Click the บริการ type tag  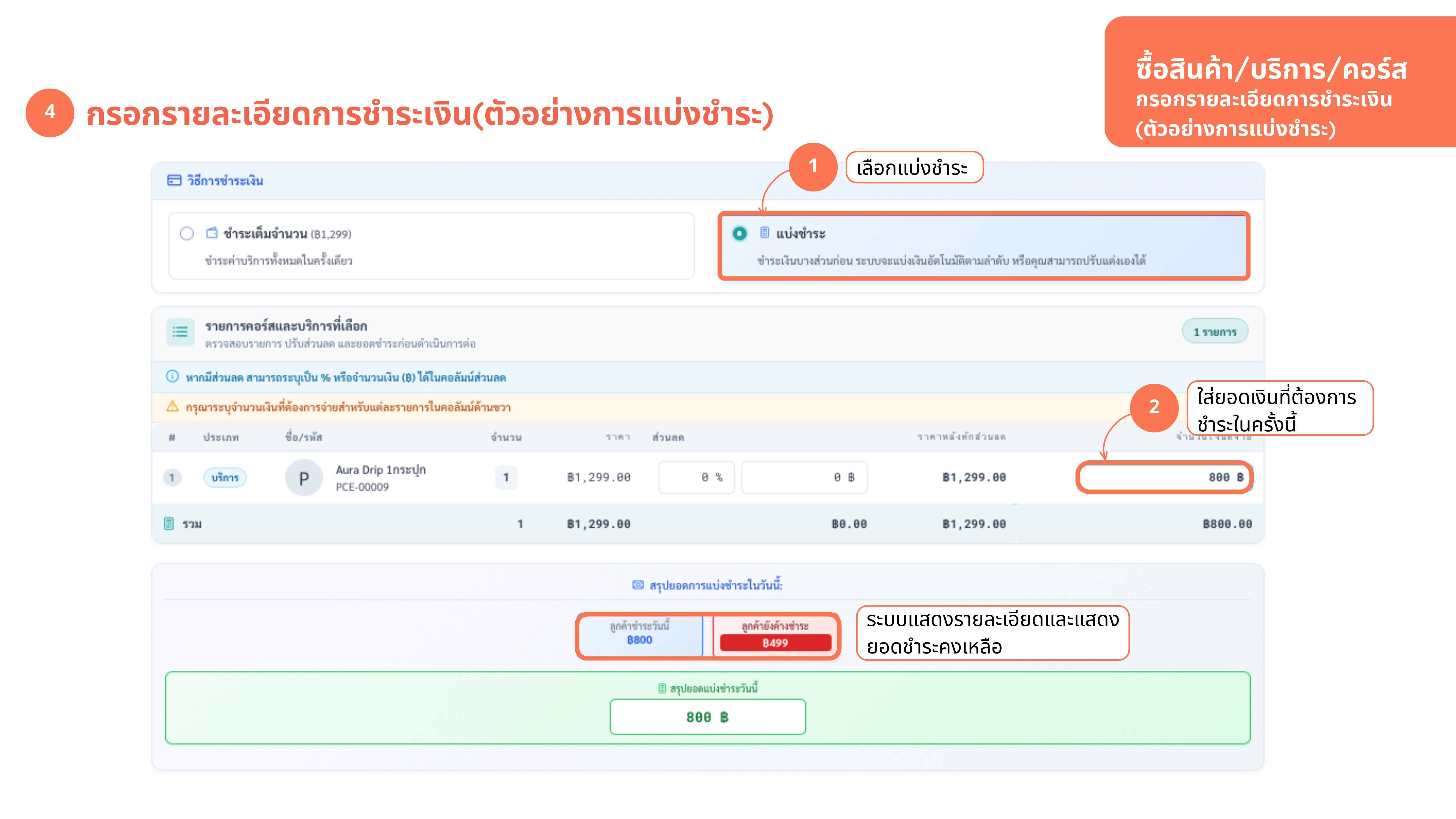pos(225,478)
